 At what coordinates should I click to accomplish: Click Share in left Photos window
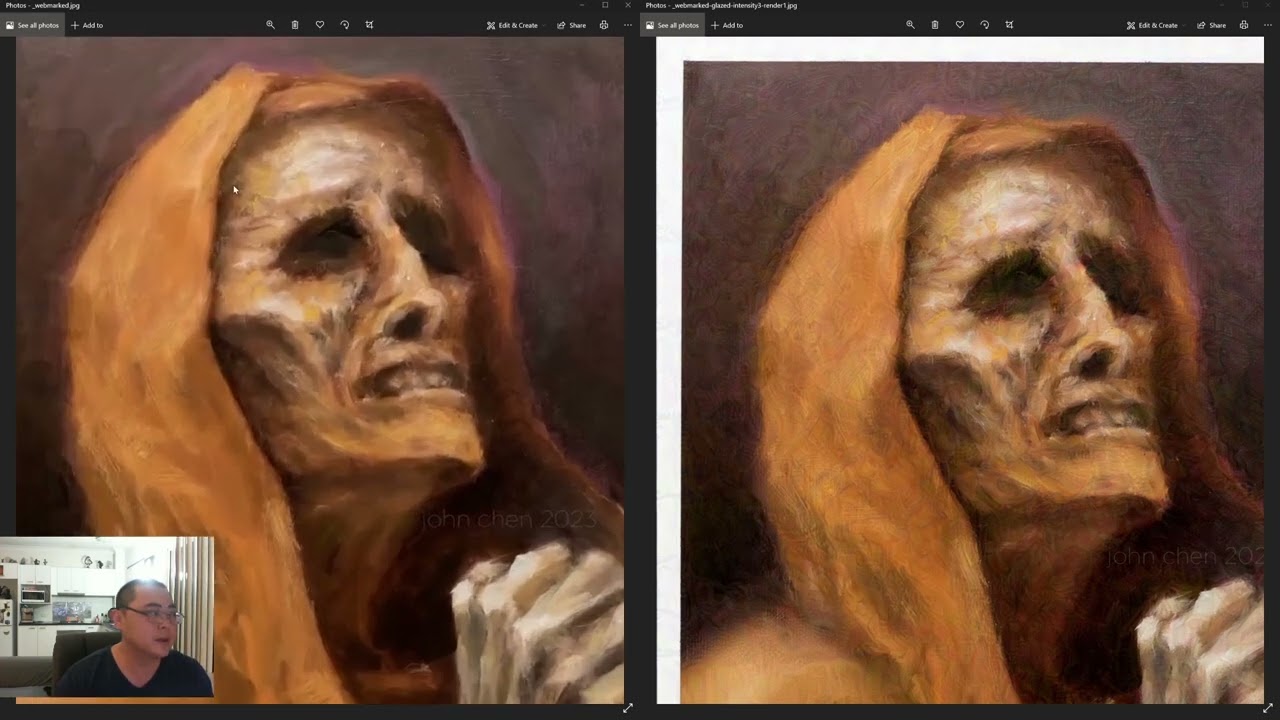tap(572, 25)
